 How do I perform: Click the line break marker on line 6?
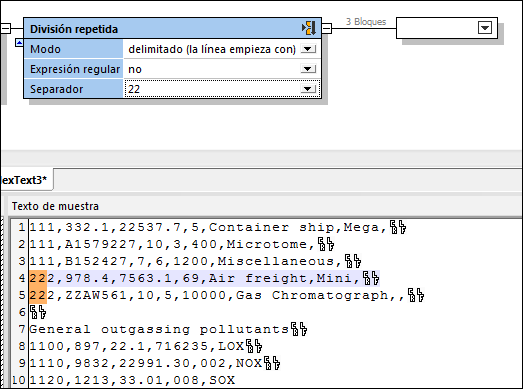point(38,313)
